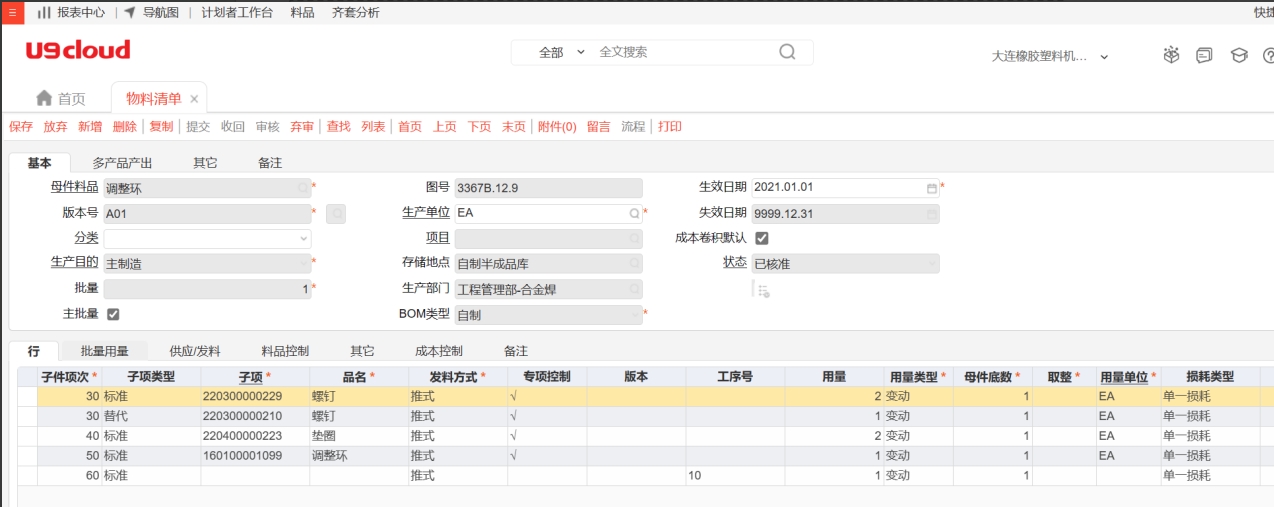Click 复制 toolbar button
Image resolution: width=1274 pixels, height=507 pixels.
tap(161, 127)
